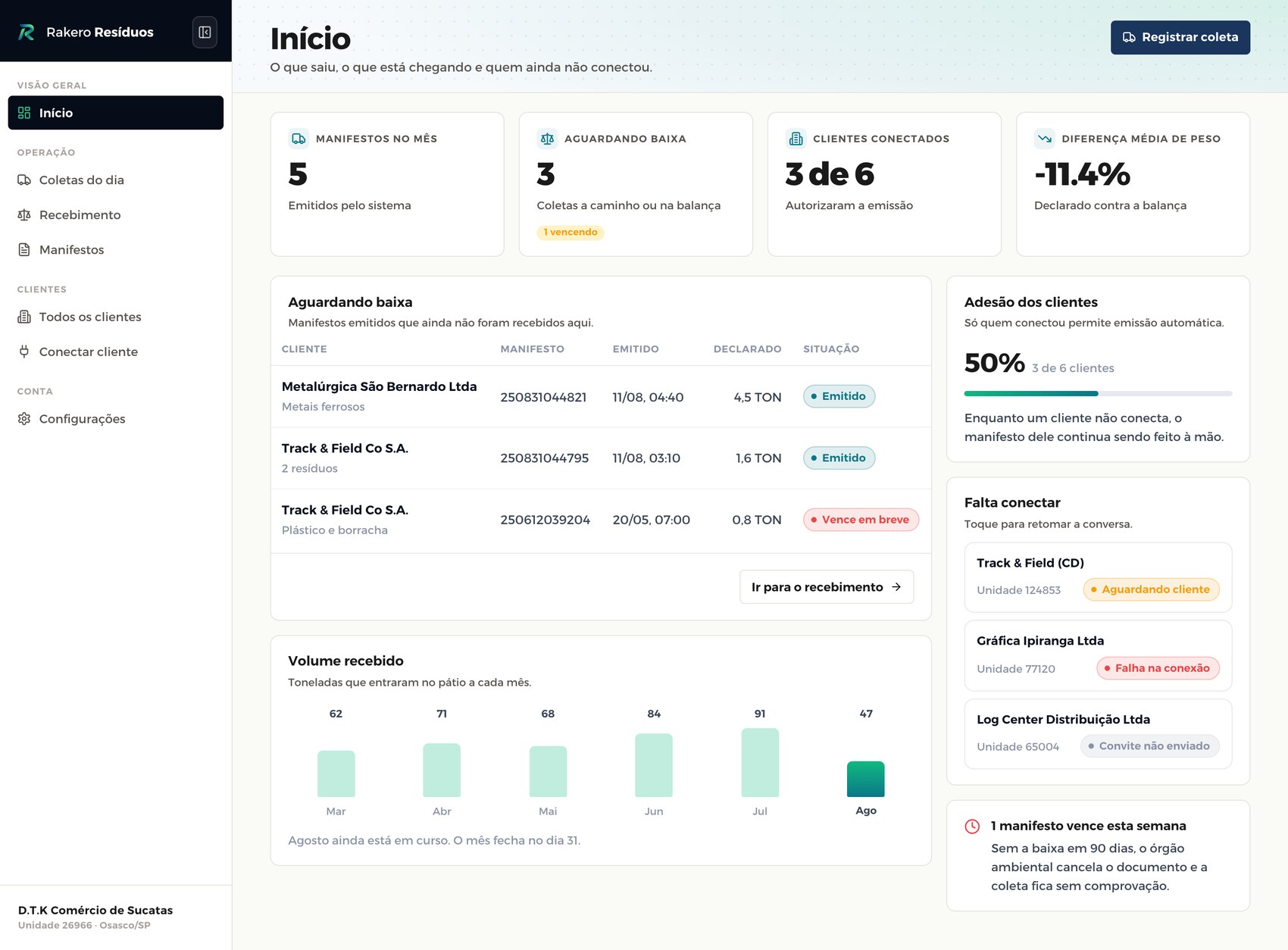
Task: Click the building icon beside Todos os clientes
Action: (24, 317)
